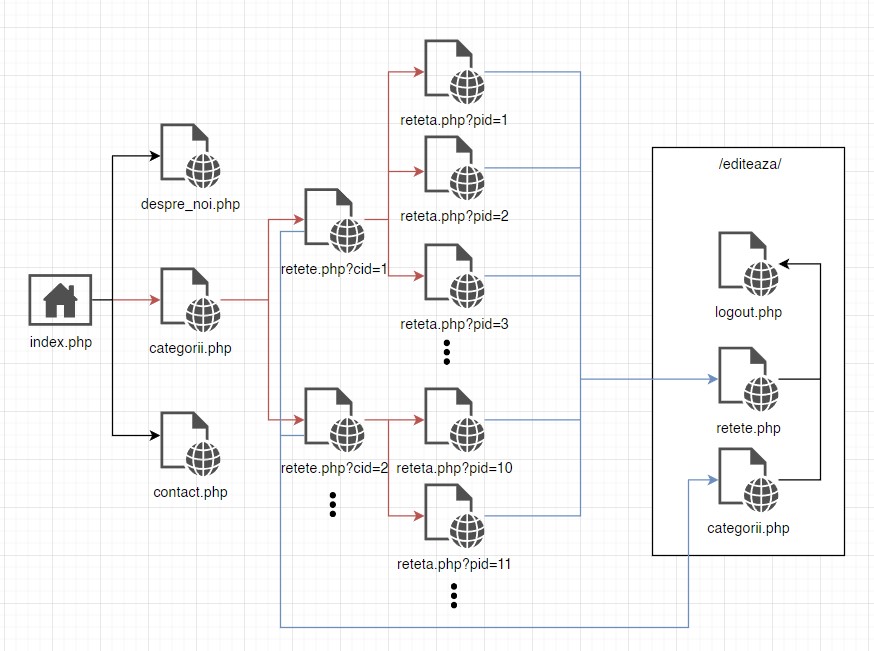Image resolution: width=874 pixels, height=651 pixels.
Task: Click the reteta.php?pid=11 page icon
Action: [x=454, y=516]
